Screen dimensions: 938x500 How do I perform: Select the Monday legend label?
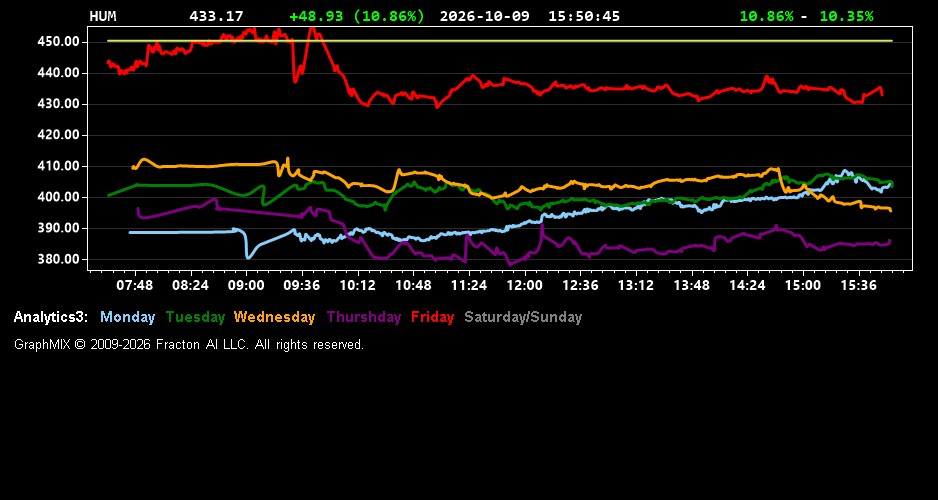(x=127, y=317)
